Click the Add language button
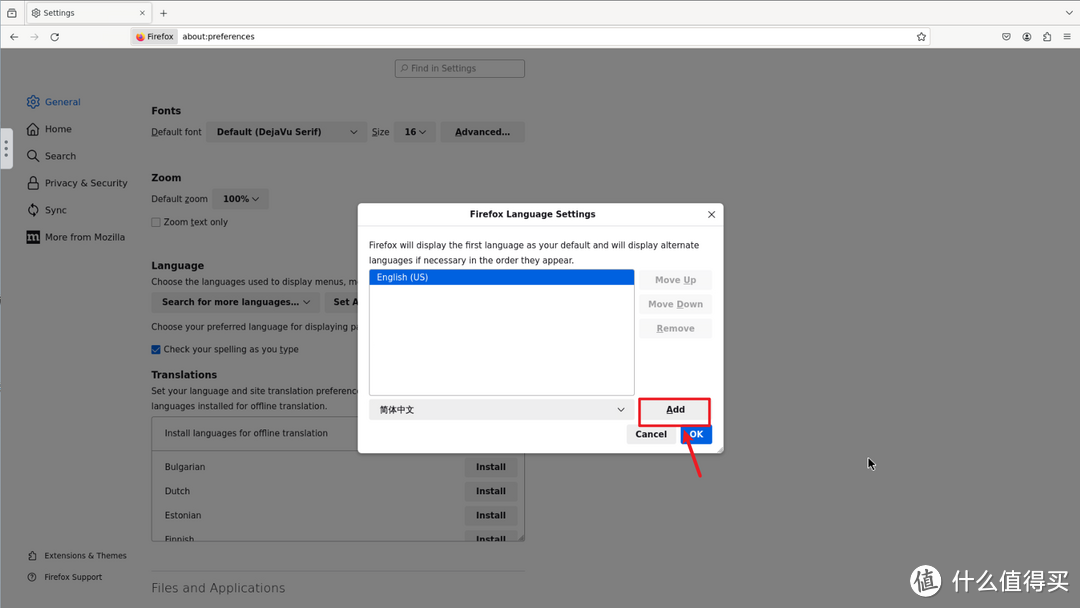 tap(674, 410)
